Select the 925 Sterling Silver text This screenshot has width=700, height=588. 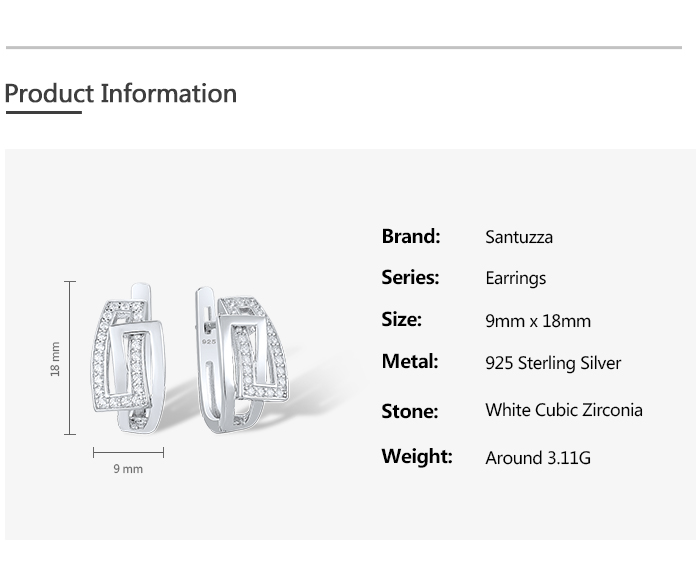click(x=553, y=363)
